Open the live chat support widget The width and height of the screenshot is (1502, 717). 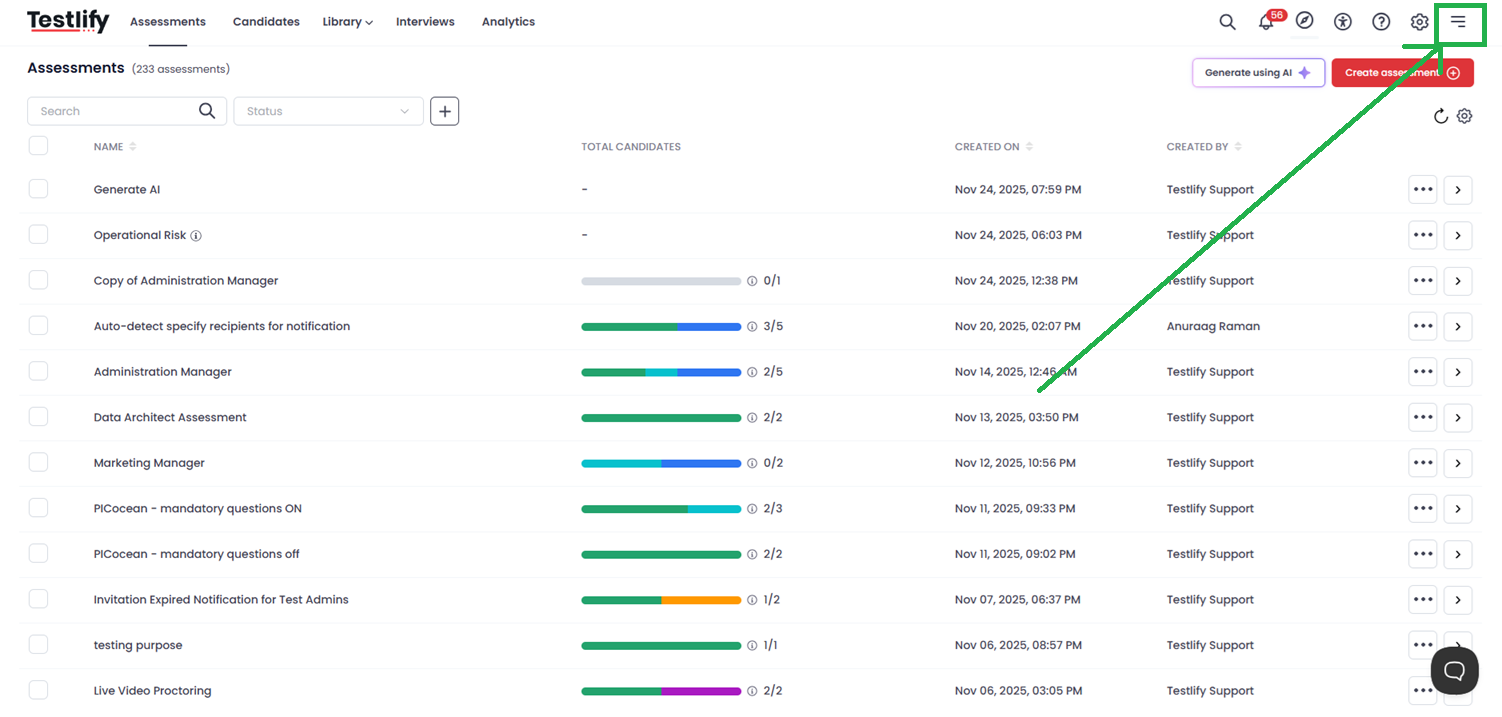1454,670
